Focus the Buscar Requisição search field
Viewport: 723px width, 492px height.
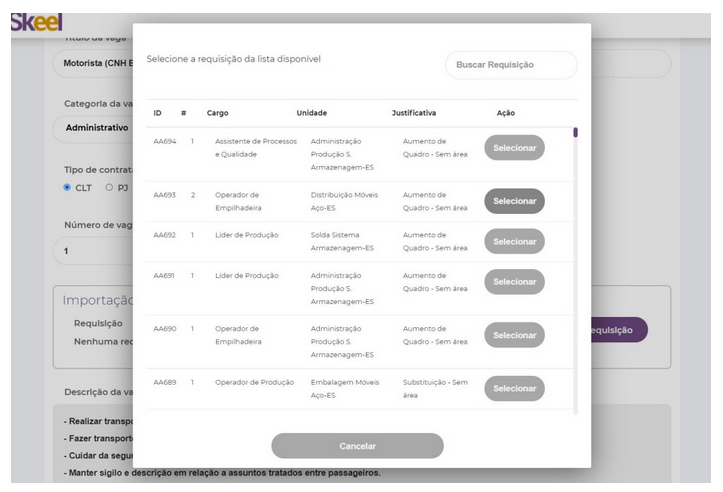(x=510, y=65)
